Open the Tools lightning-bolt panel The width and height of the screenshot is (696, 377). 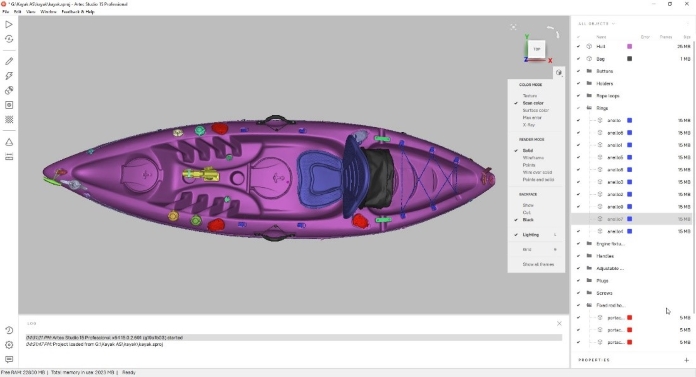9,76
